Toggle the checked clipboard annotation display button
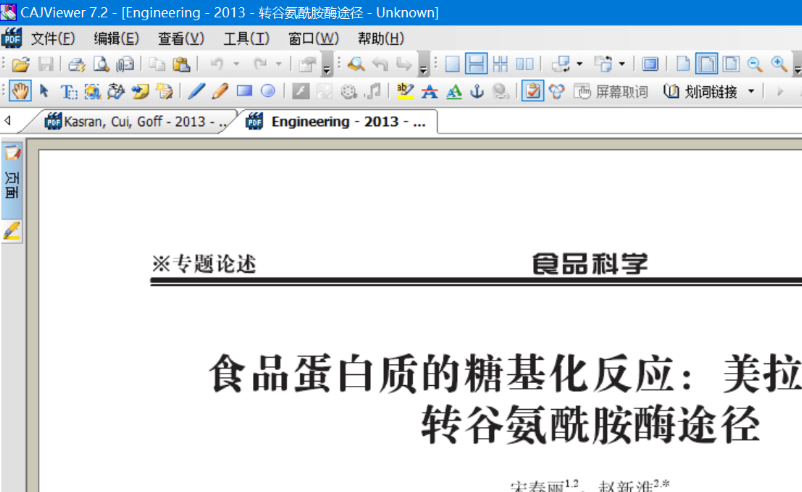 coord(532,92)
